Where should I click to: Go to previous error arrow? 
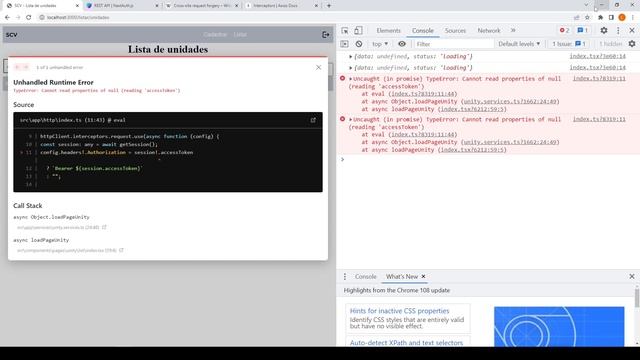(17, 67)
